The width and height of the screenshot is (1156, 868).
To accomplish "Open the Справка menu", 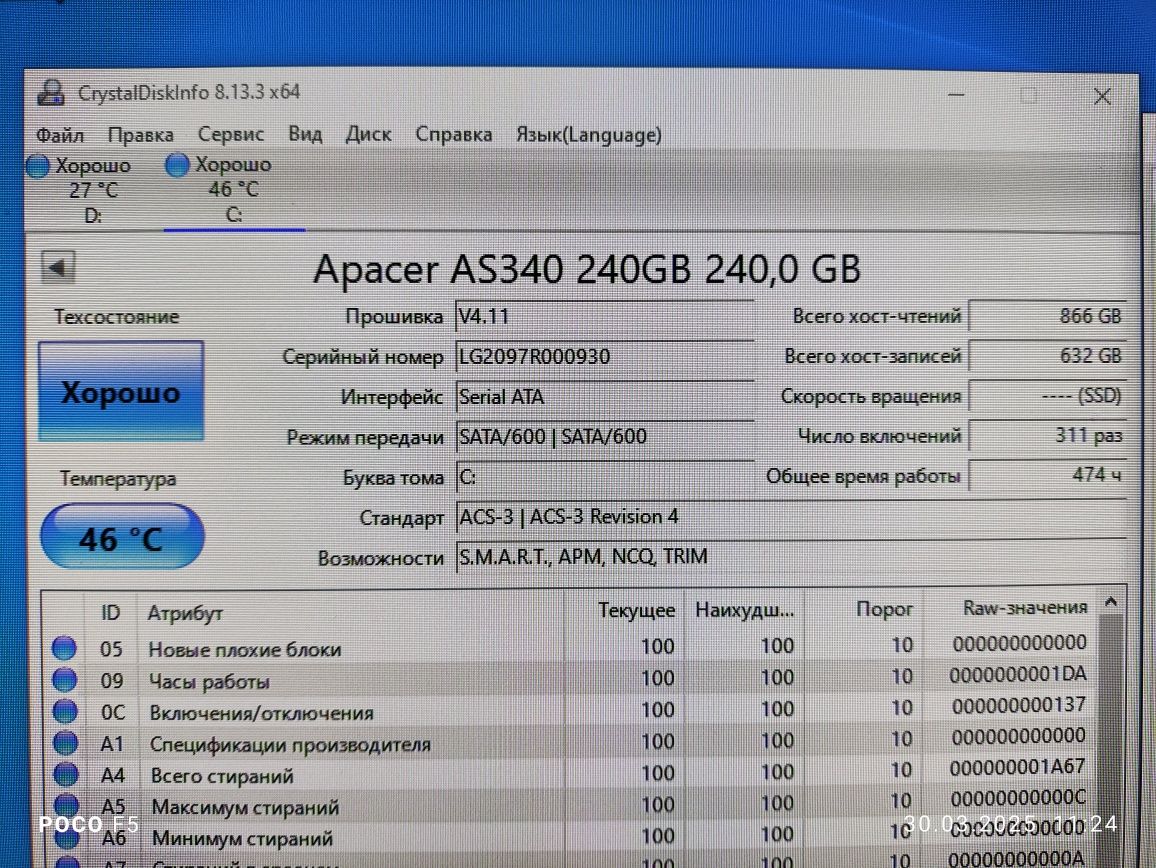I will point(453,134).
